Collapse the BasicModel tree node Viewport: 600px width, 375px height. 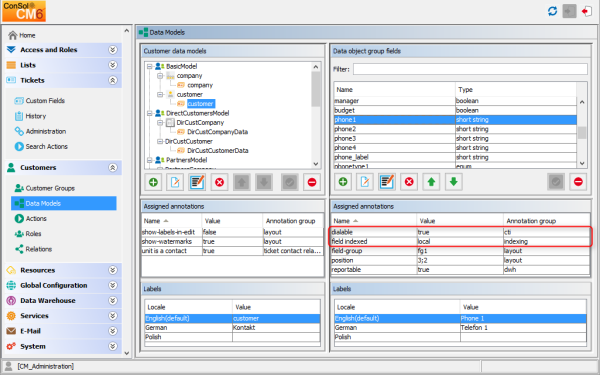(150, 66)
